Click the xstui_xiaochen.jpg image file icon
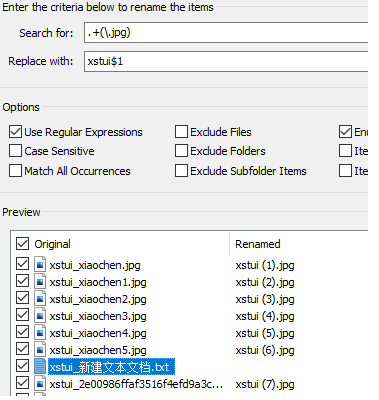This screenshot has height=400, width=379. click(x=40, y=265)
